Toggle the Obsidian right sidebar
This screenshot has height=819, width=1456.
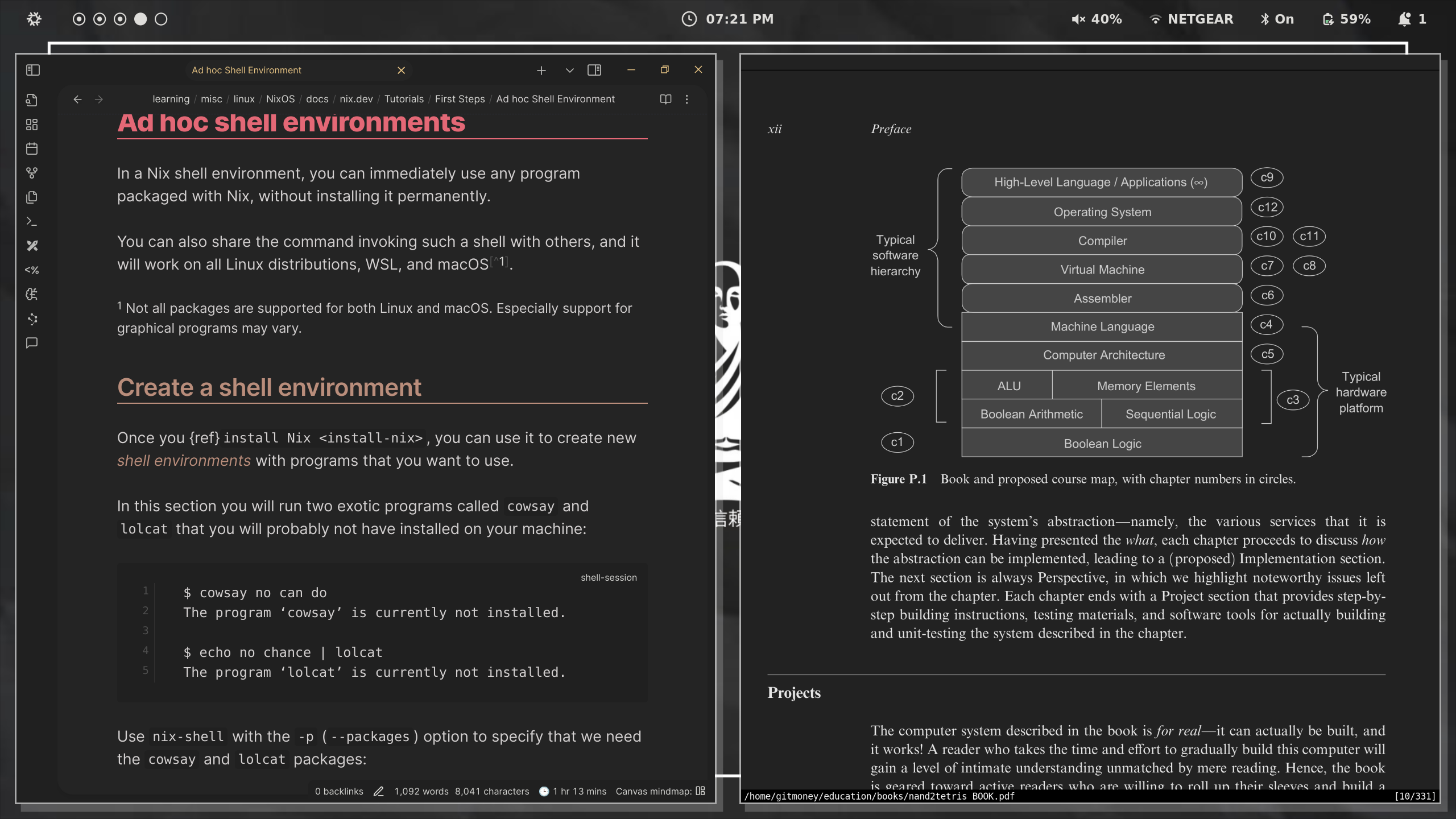[594, 70]
